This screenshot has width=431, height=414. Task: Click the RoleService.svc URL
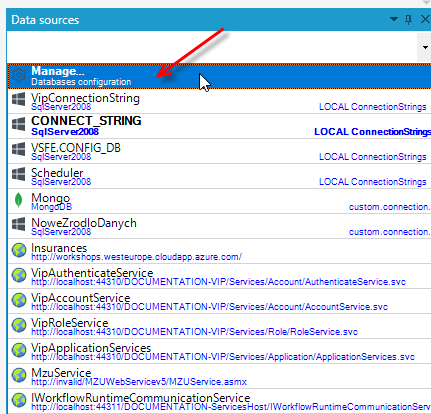(194, 332)
